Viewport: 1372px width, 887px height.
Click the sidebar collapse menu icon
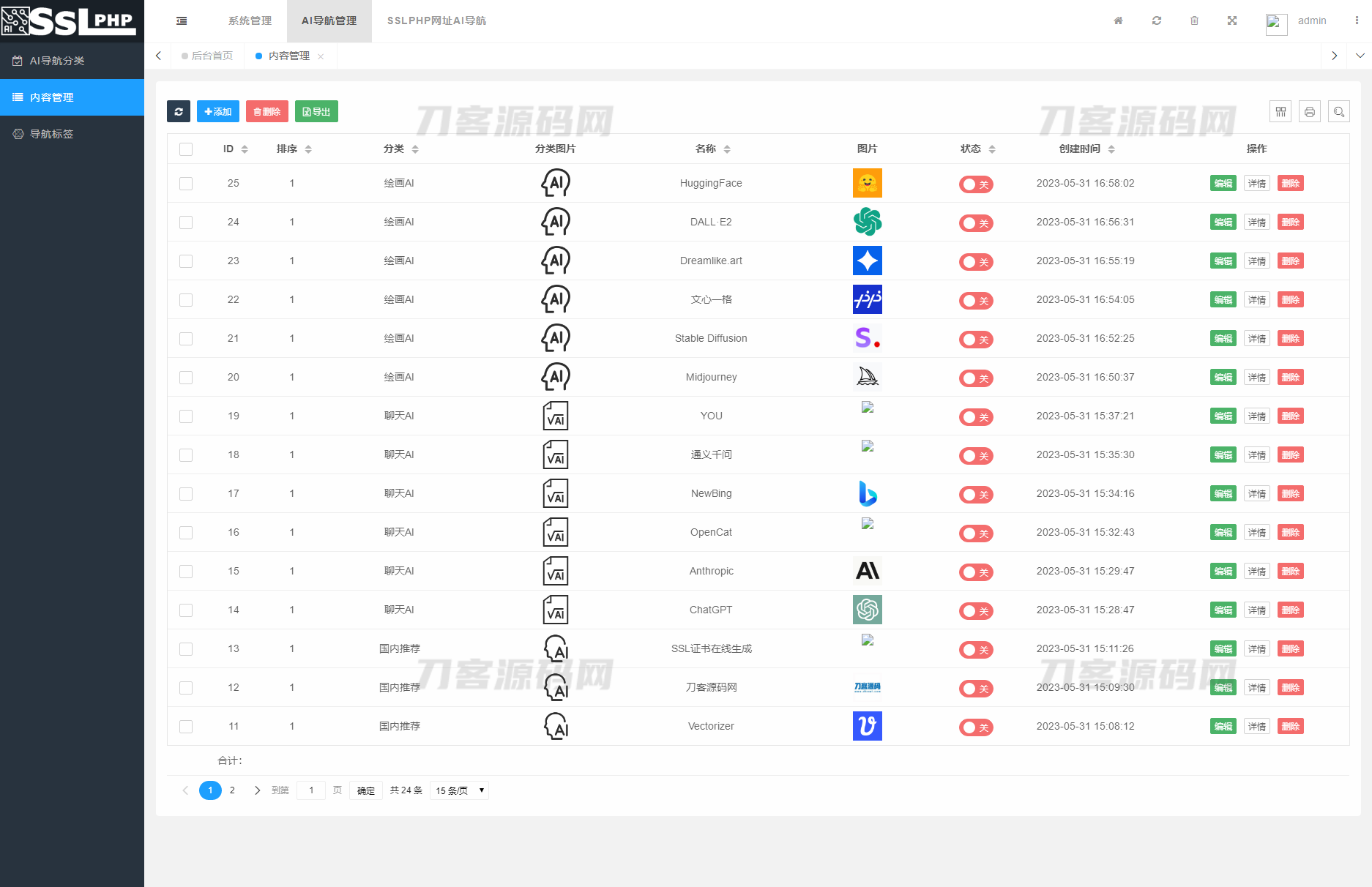pyautogui.click(x=182, y=21)
